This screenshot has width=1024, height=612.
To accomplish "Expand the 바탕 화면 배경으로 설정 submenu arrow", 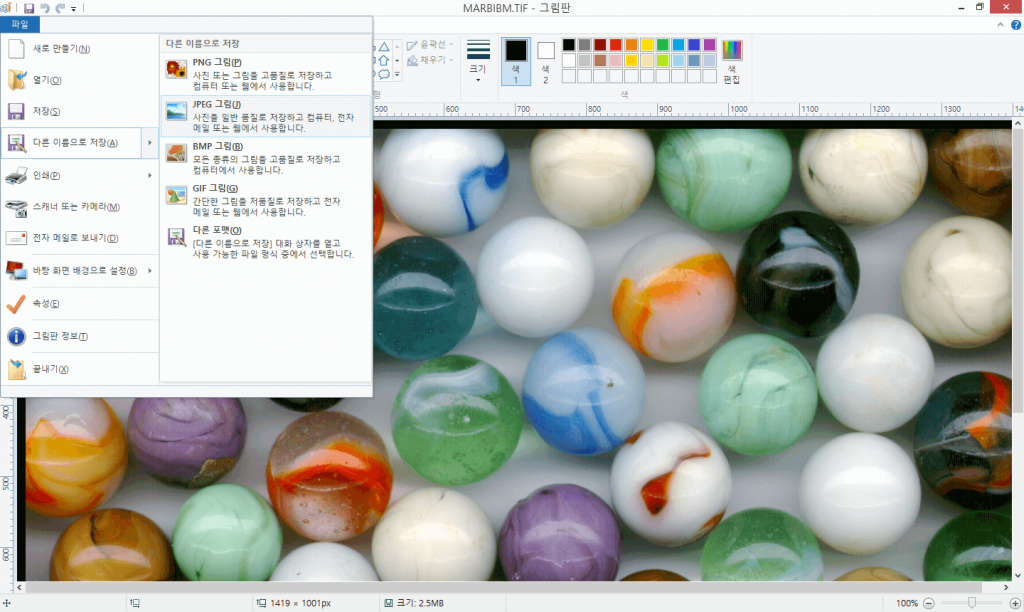I will click(150, 270).
